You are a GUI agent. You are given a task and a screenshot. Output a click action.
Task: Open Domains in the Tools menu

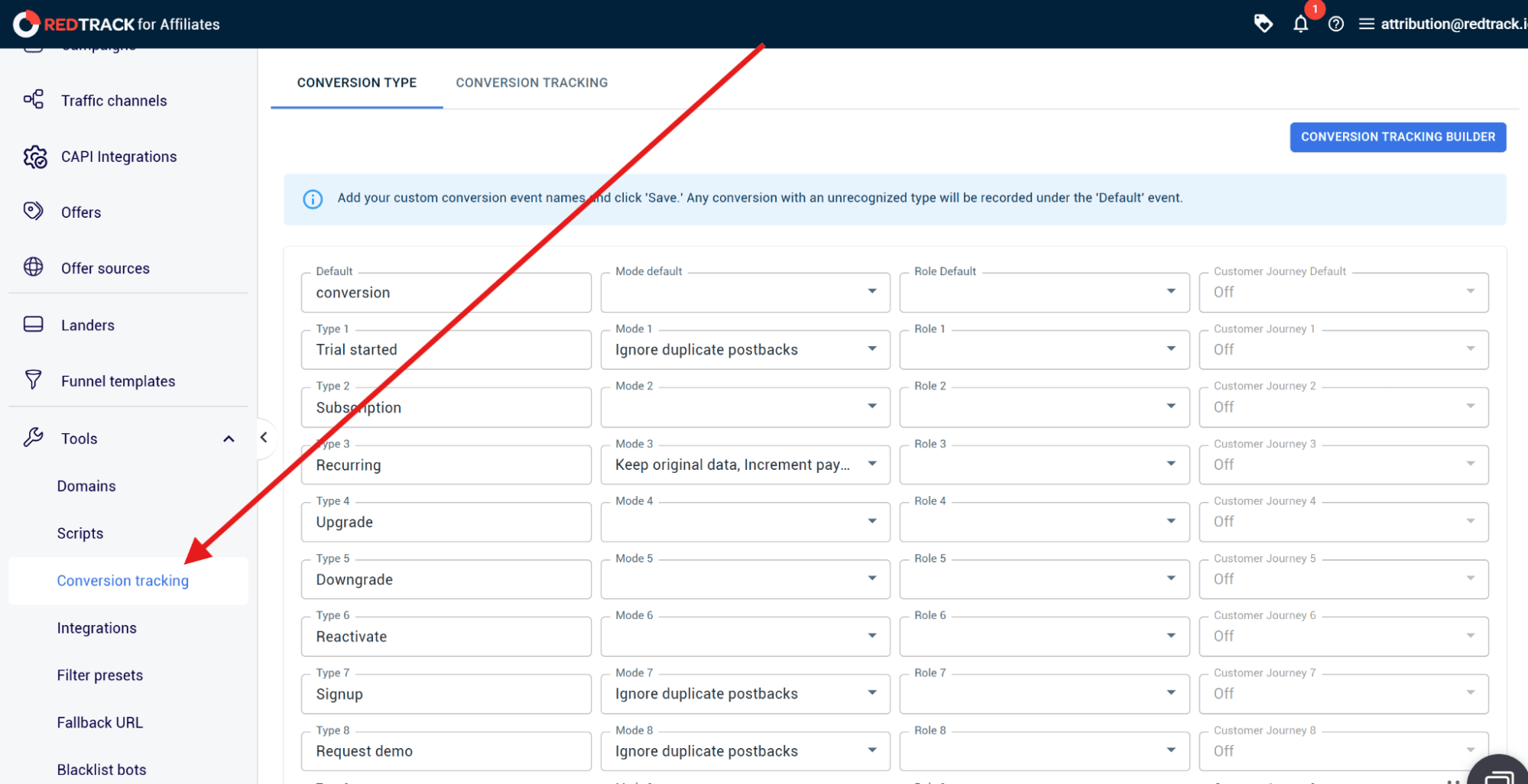(86, 486)
